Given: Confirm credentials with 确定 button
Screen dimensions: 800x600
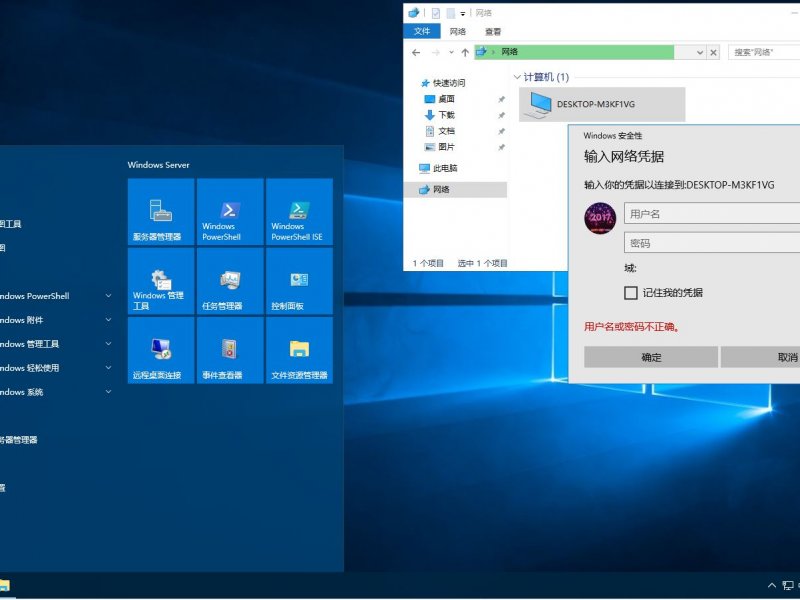Looking at the screenshot, I should [x=651, y=357].
